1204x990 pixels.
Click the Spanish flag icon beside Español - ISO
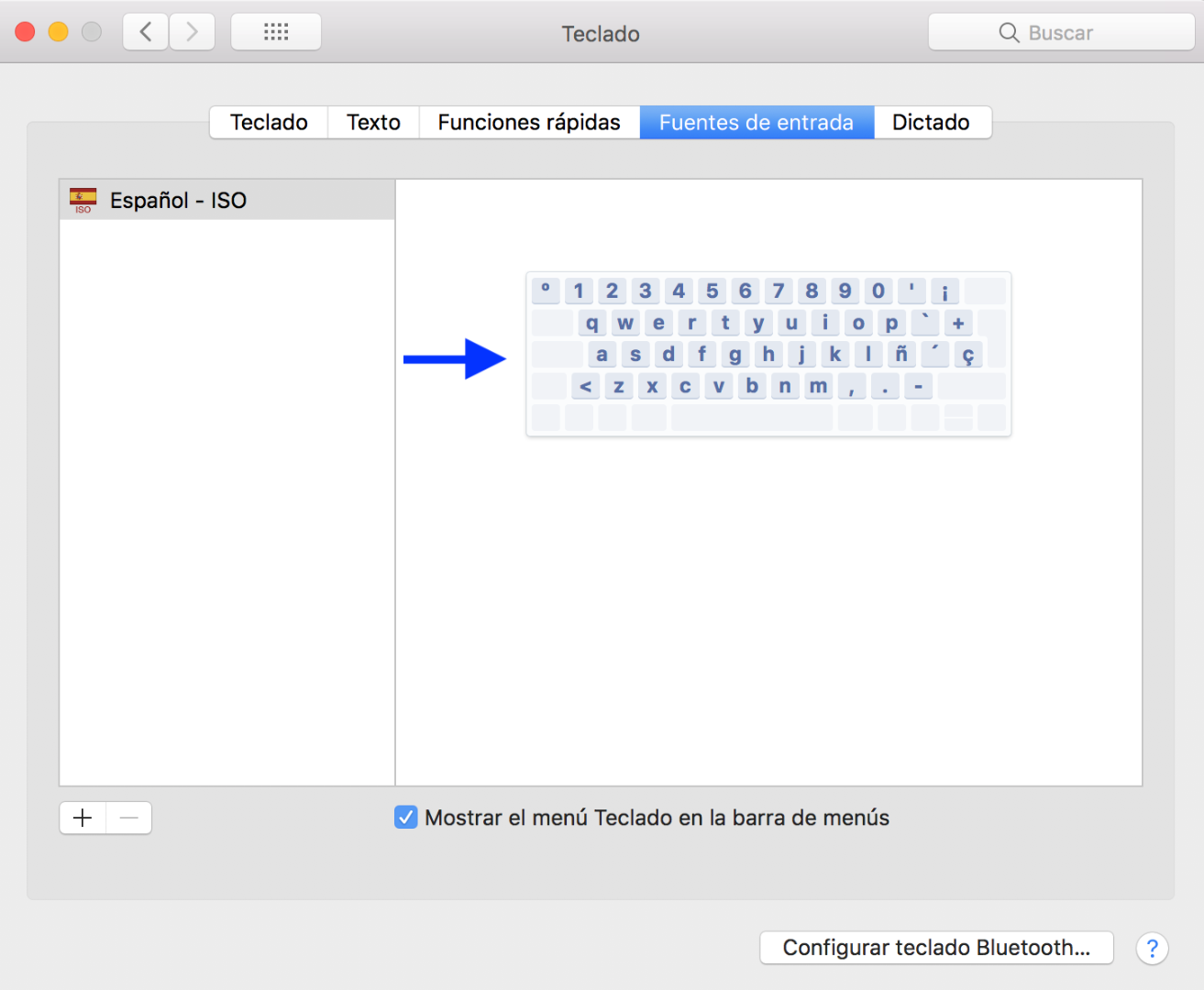point(83,199)
